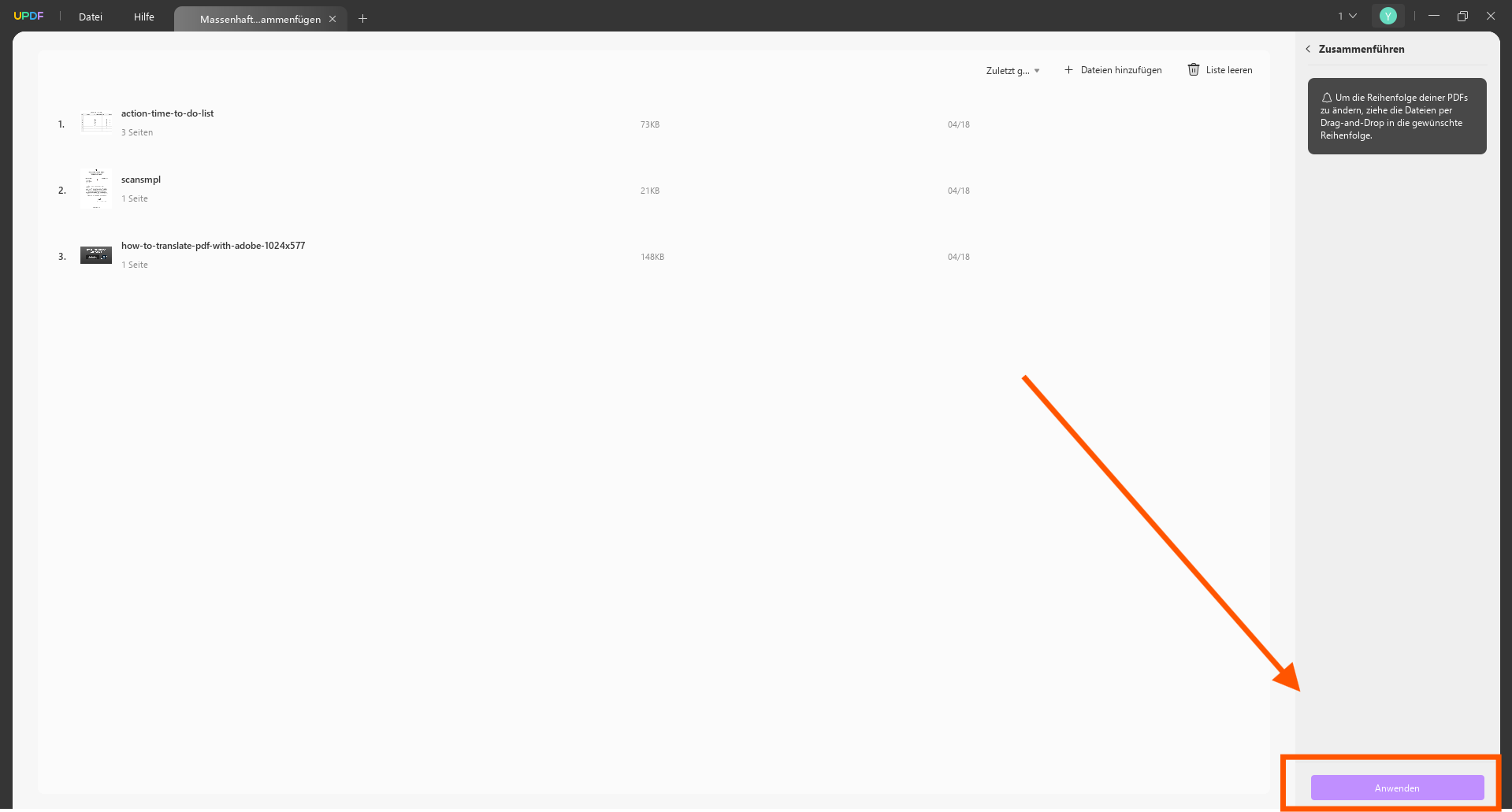Click the bell icon in the hint box
Viewport: 1512px width, 812px height.
pyautogui.click(x=1327, y=98)
